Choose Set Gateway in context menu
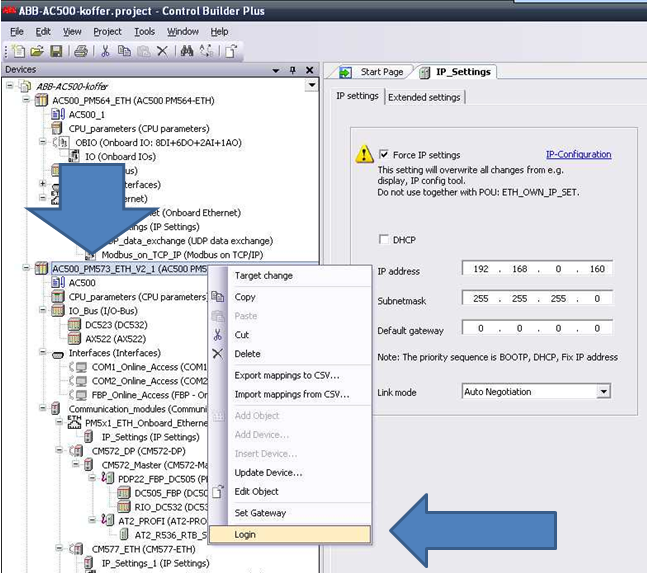Screen dimensions: 647x573 click(260, 513)
